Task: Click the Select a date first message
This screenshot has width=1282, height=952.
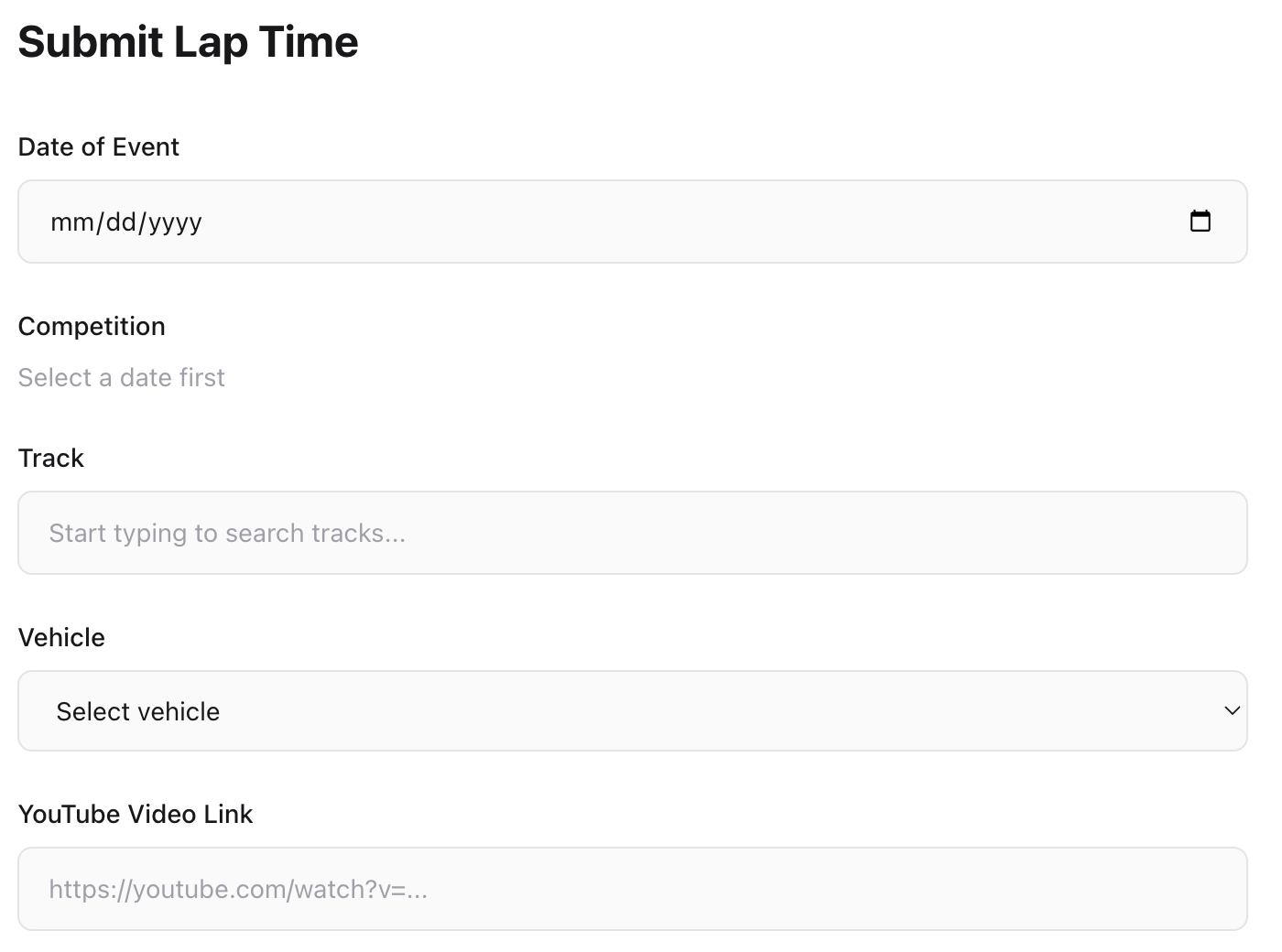Action: tap(121, 377)
